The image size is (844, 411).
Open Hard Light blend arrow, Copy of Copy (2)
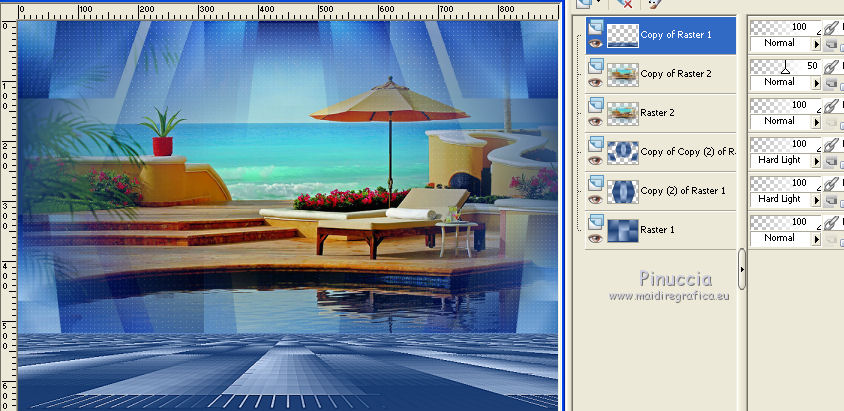[817, 162]
